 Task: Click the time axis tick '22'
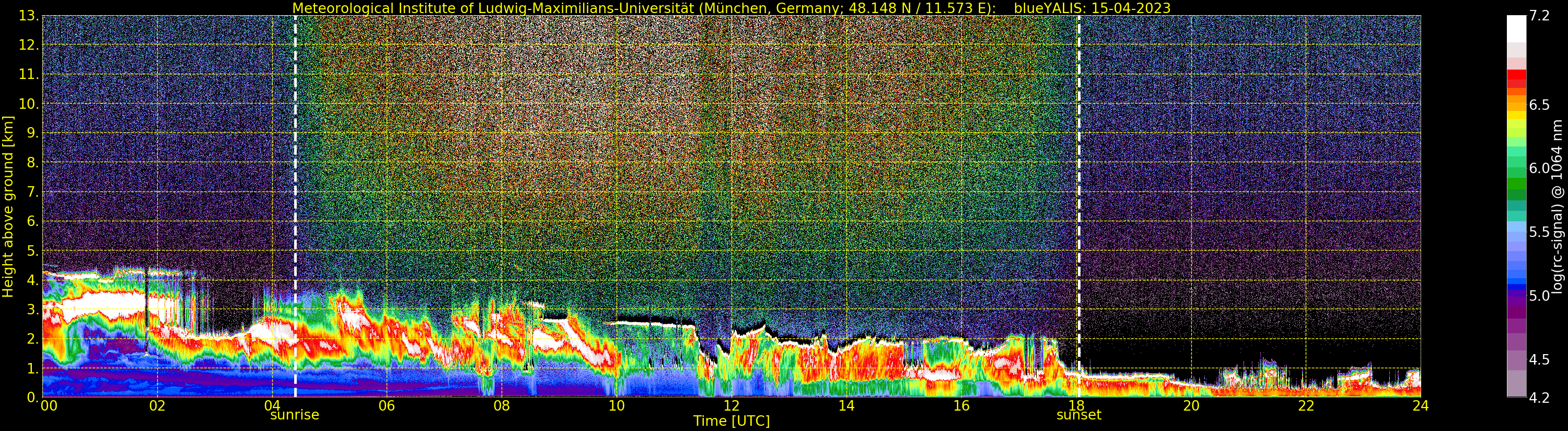point(1306,406)
